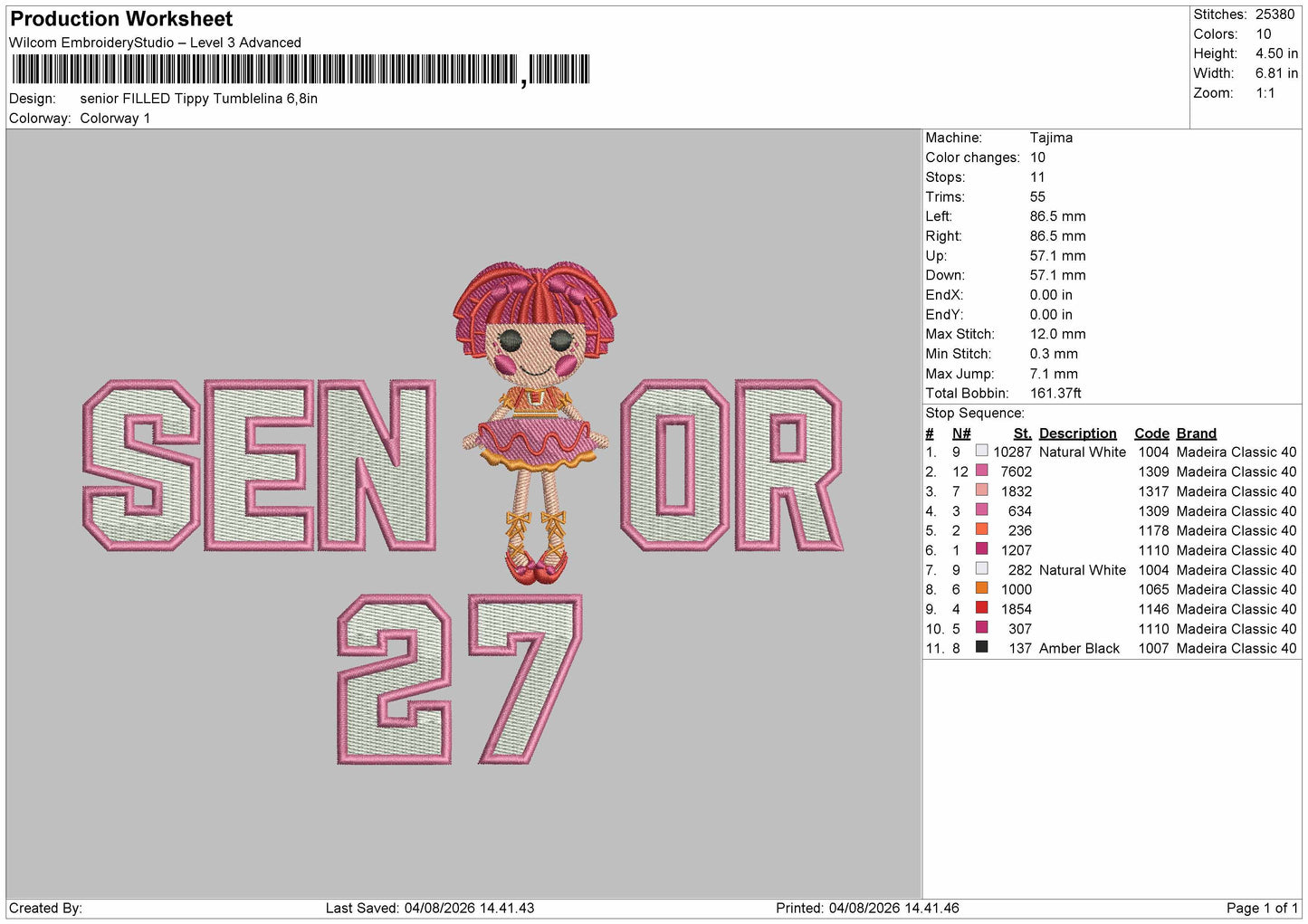
Task: Click the Stitches value '25380'
Action: tap(1275, 14)
